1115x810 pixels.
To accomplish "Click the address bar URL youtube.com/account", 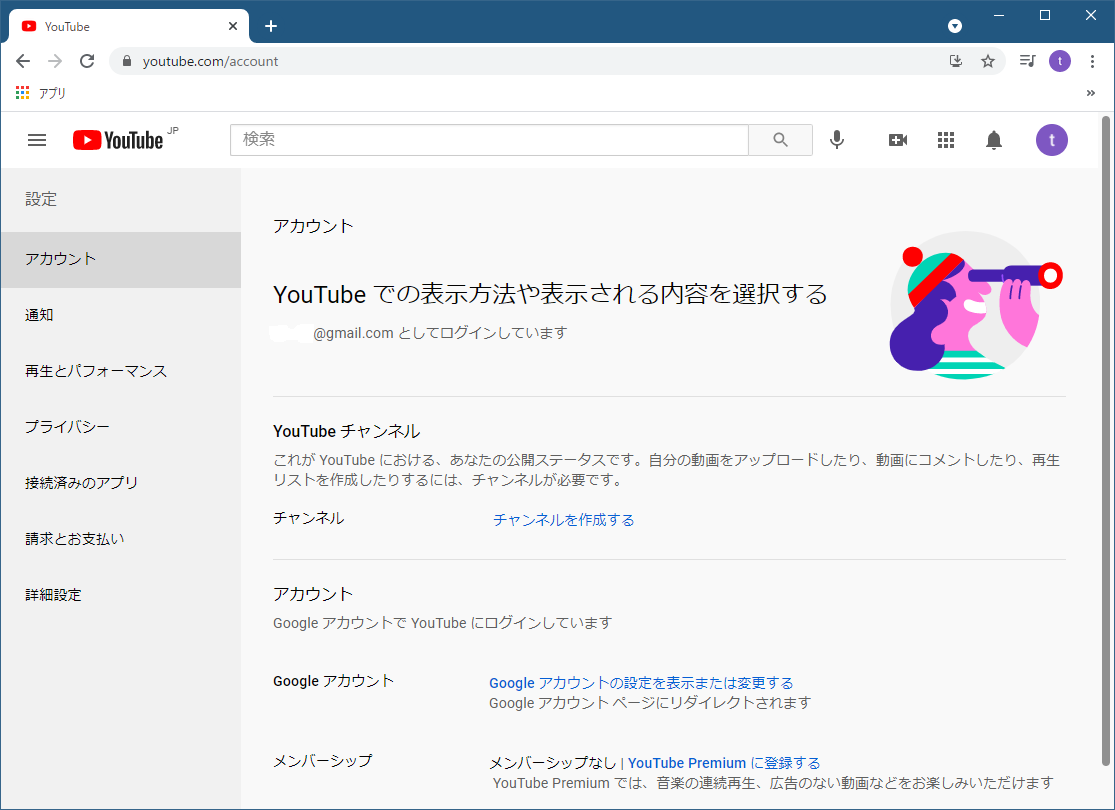I will [210, 61].
